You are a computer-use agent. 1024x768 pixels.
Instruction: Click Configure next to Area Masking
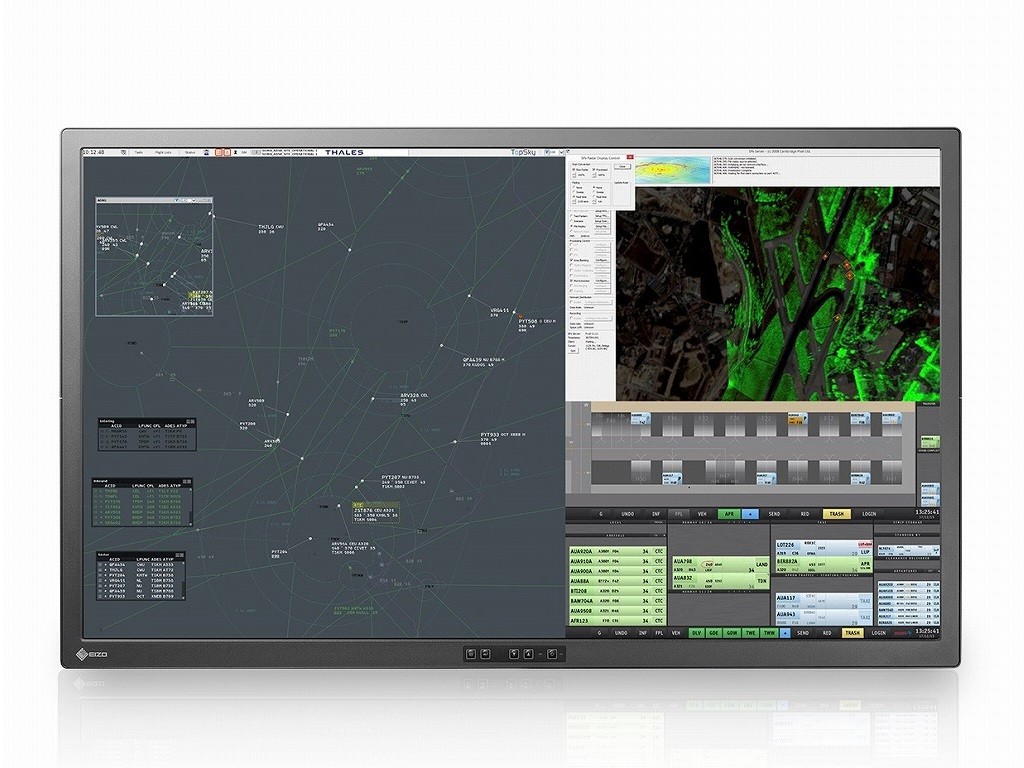point(602,261)
